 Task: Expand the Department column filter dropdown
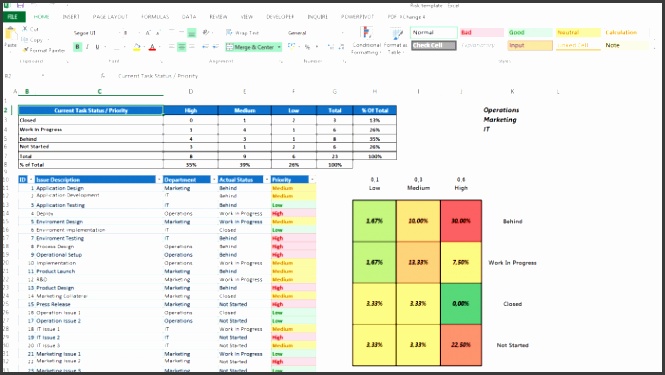[x=214, y=180]
